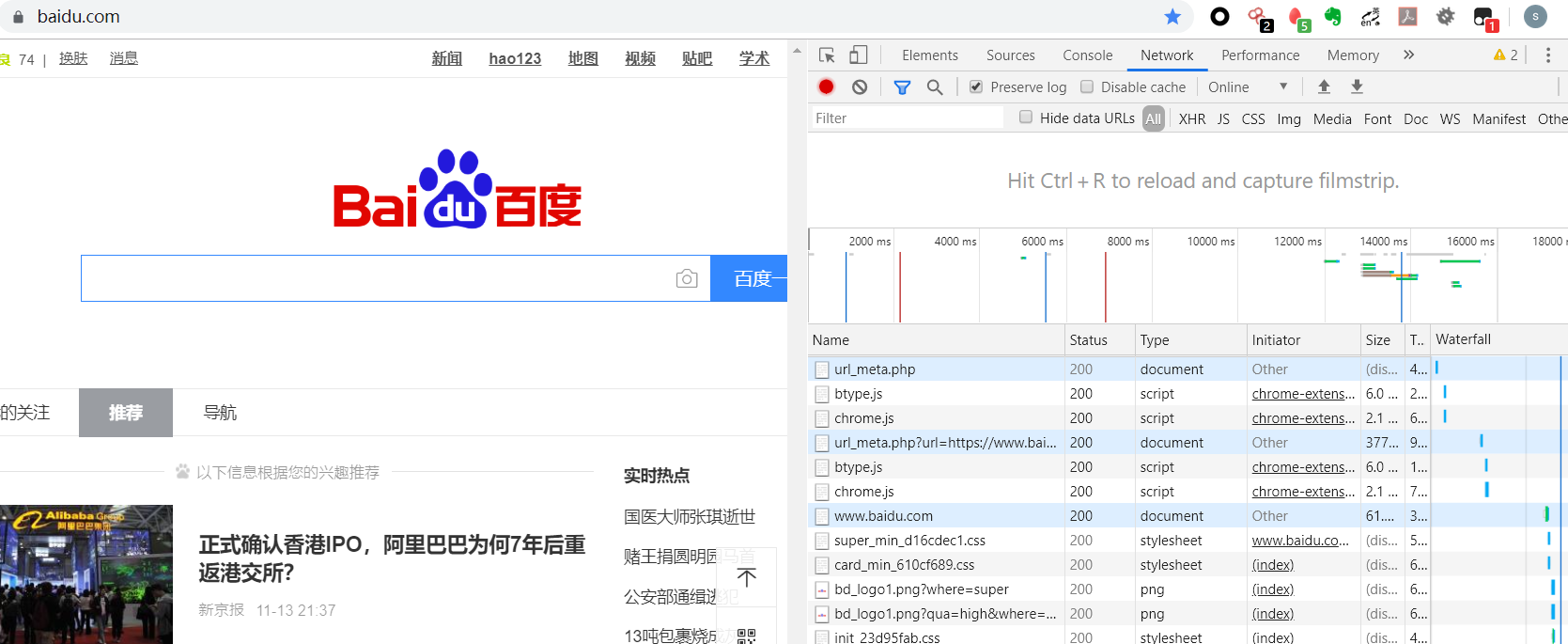Toggle the network filter funnel icon

[x=902, y=86]
